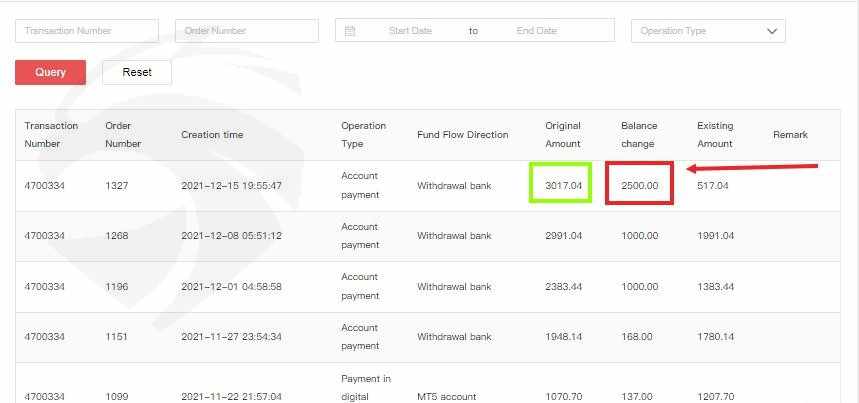Select order number 1099
Viewport: 859px width, 403px height.
[x=117, y=396]
